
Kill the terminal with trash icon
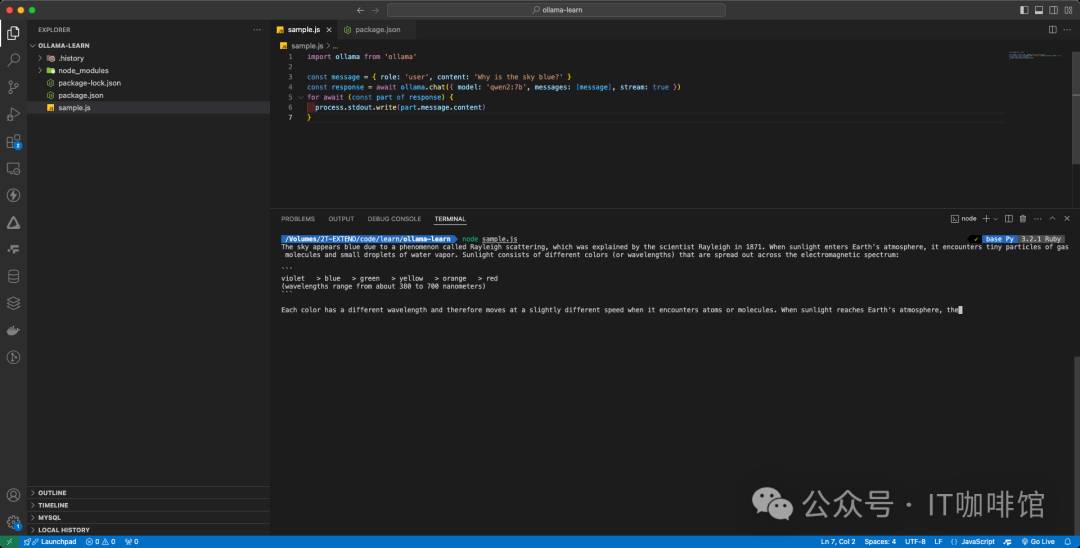pos(1023,219)
